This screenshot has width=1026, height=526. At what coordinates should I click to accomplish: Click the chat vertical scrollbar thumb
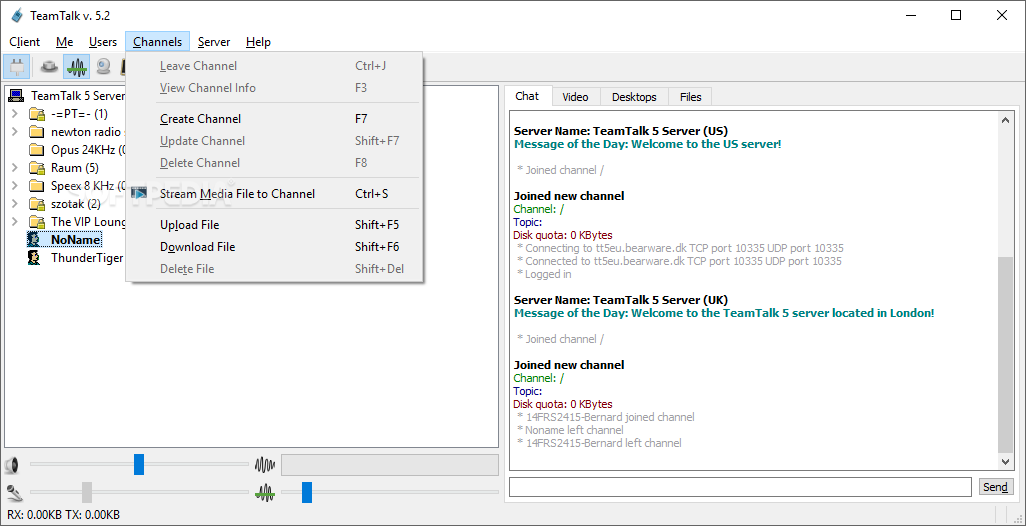1006,355
